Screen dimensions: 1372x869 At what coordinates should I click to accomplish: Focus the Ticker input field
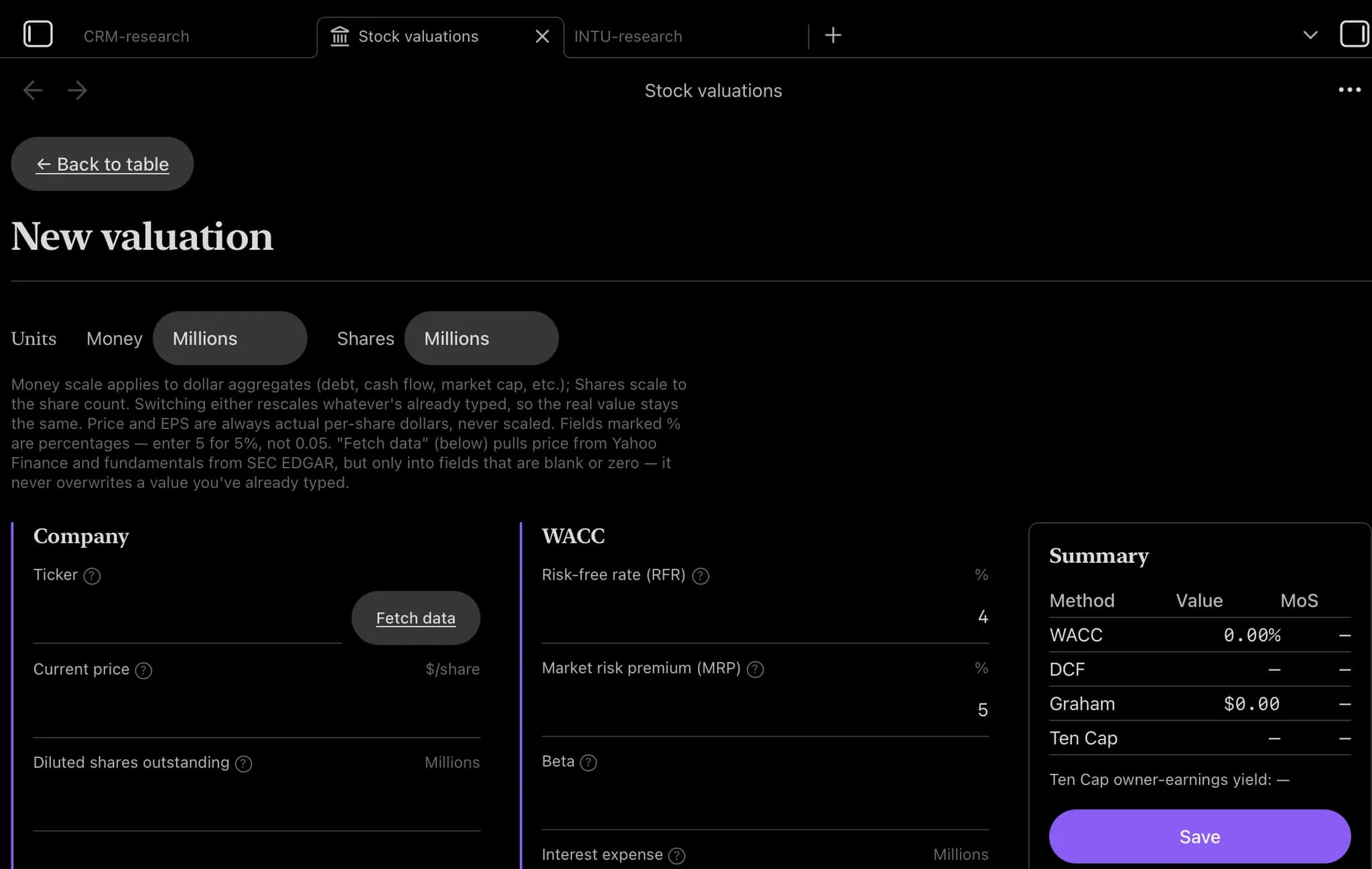tap(187, 617)
